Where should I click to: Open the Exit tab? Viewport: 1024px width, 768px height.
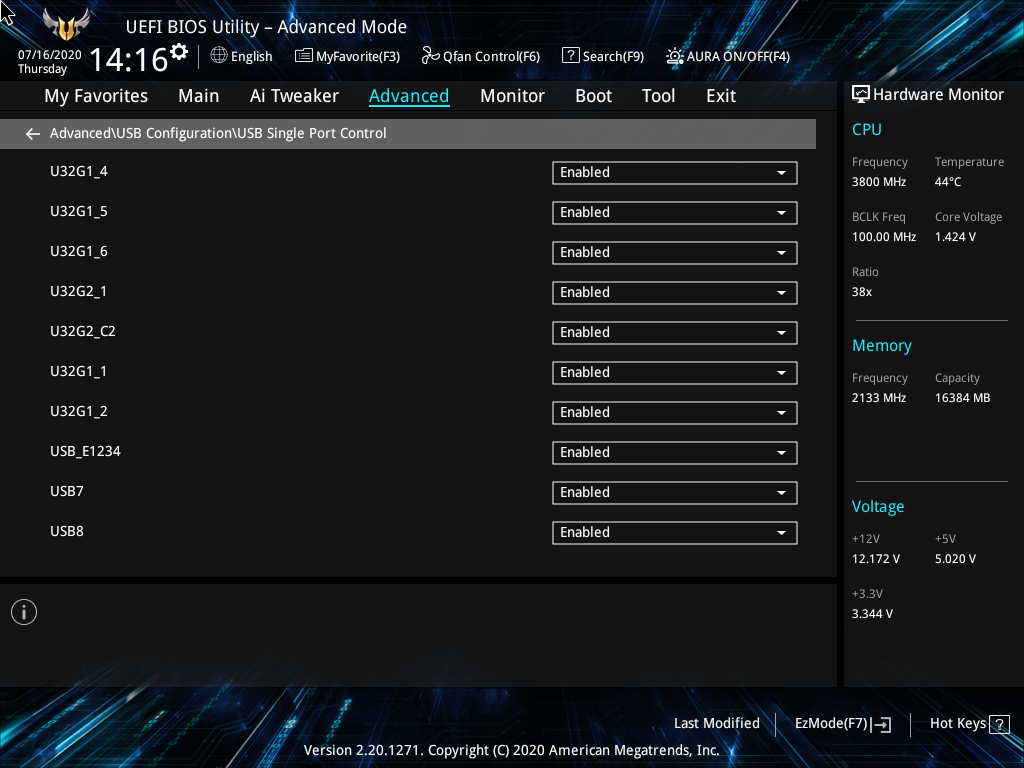click(x=721, y=96)
